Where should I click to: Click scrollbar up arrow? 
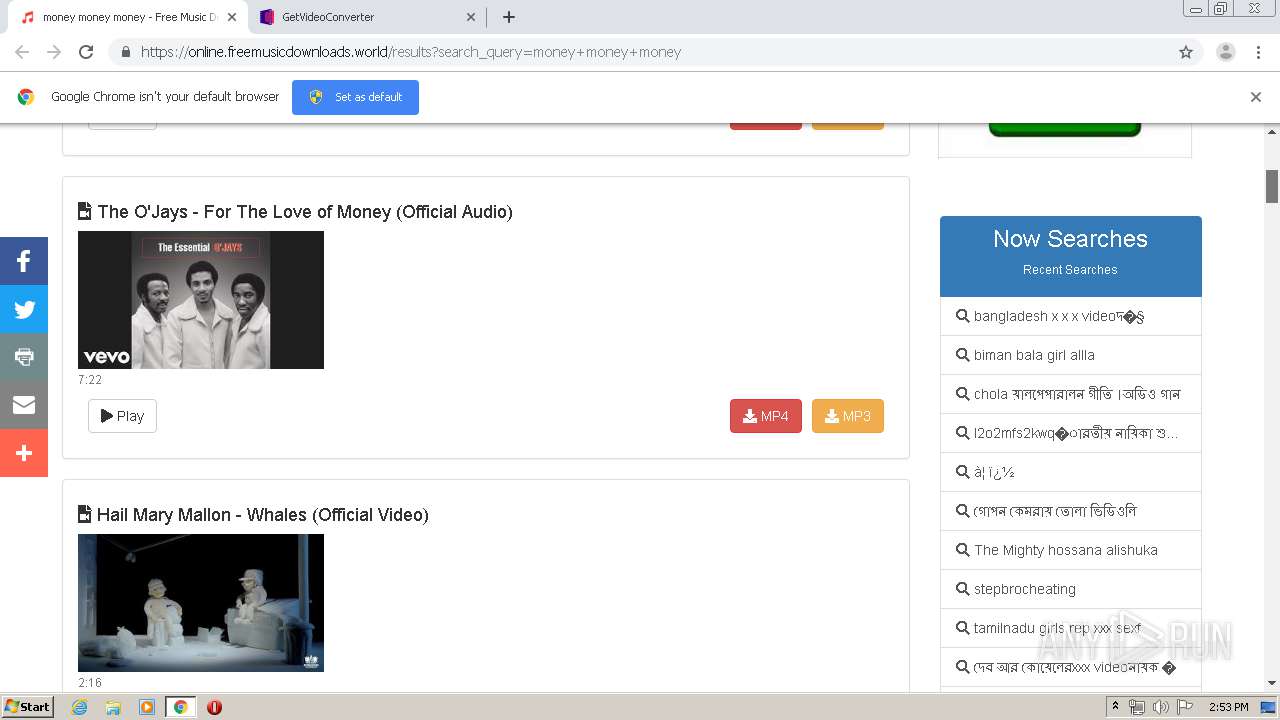tap(1272, 131)
